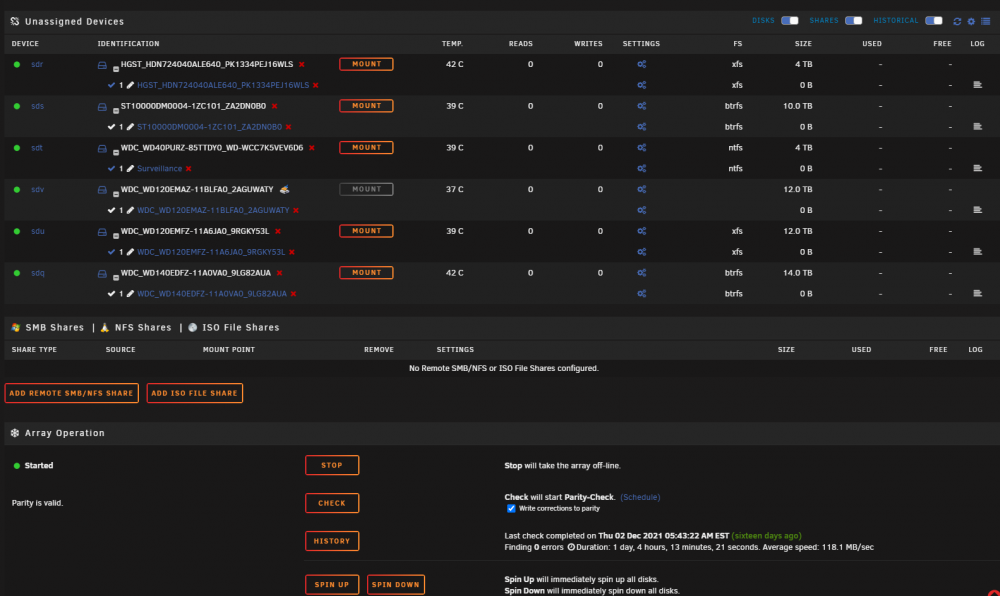
Task: Remove the WDC_WD40PURZ disk with red X
Action: (x=311, y=148)
